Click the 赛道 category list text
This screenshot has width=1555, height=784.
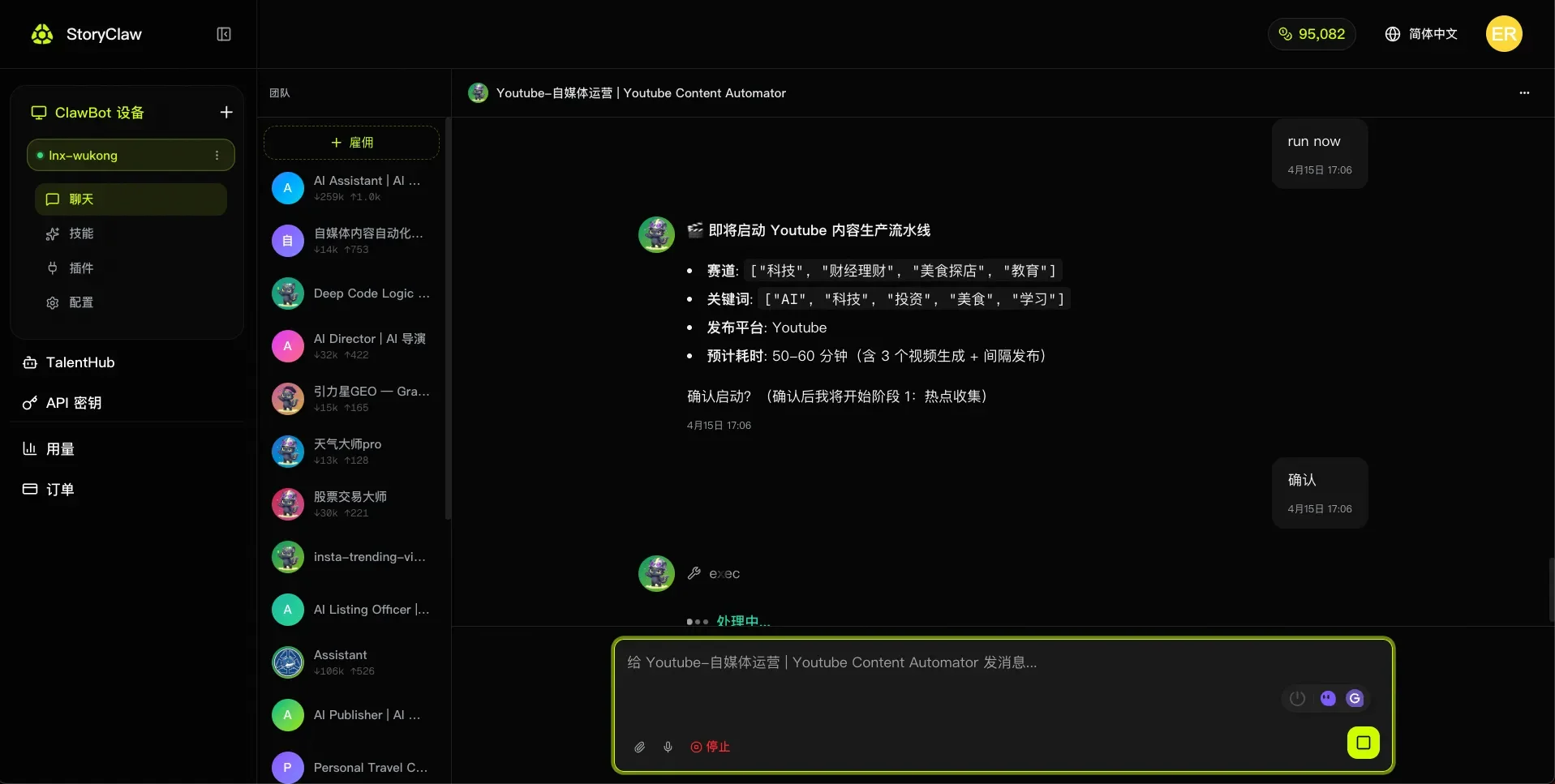884,271
